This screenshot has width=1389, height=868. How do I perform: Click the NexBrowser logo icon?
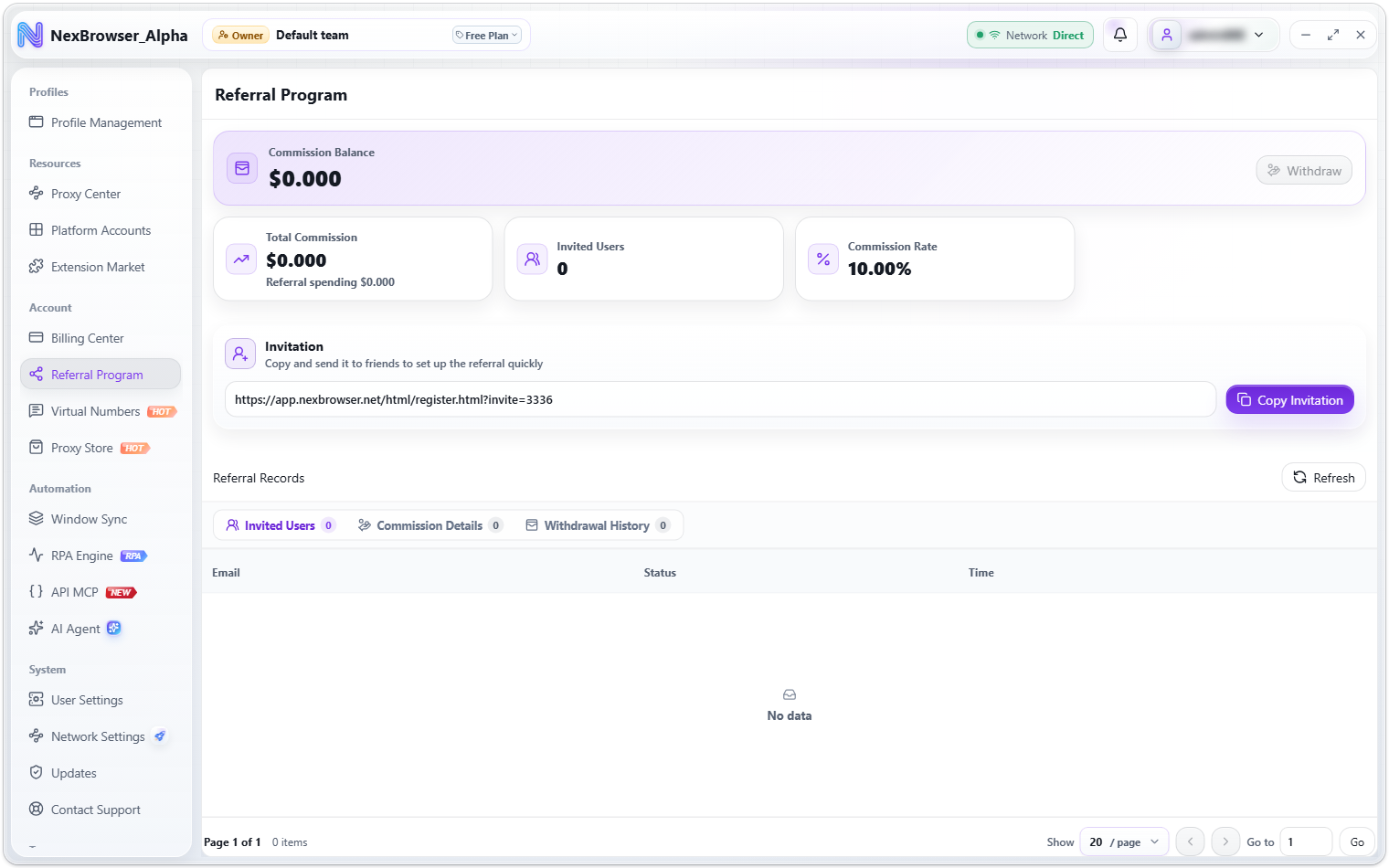(30, 35)
